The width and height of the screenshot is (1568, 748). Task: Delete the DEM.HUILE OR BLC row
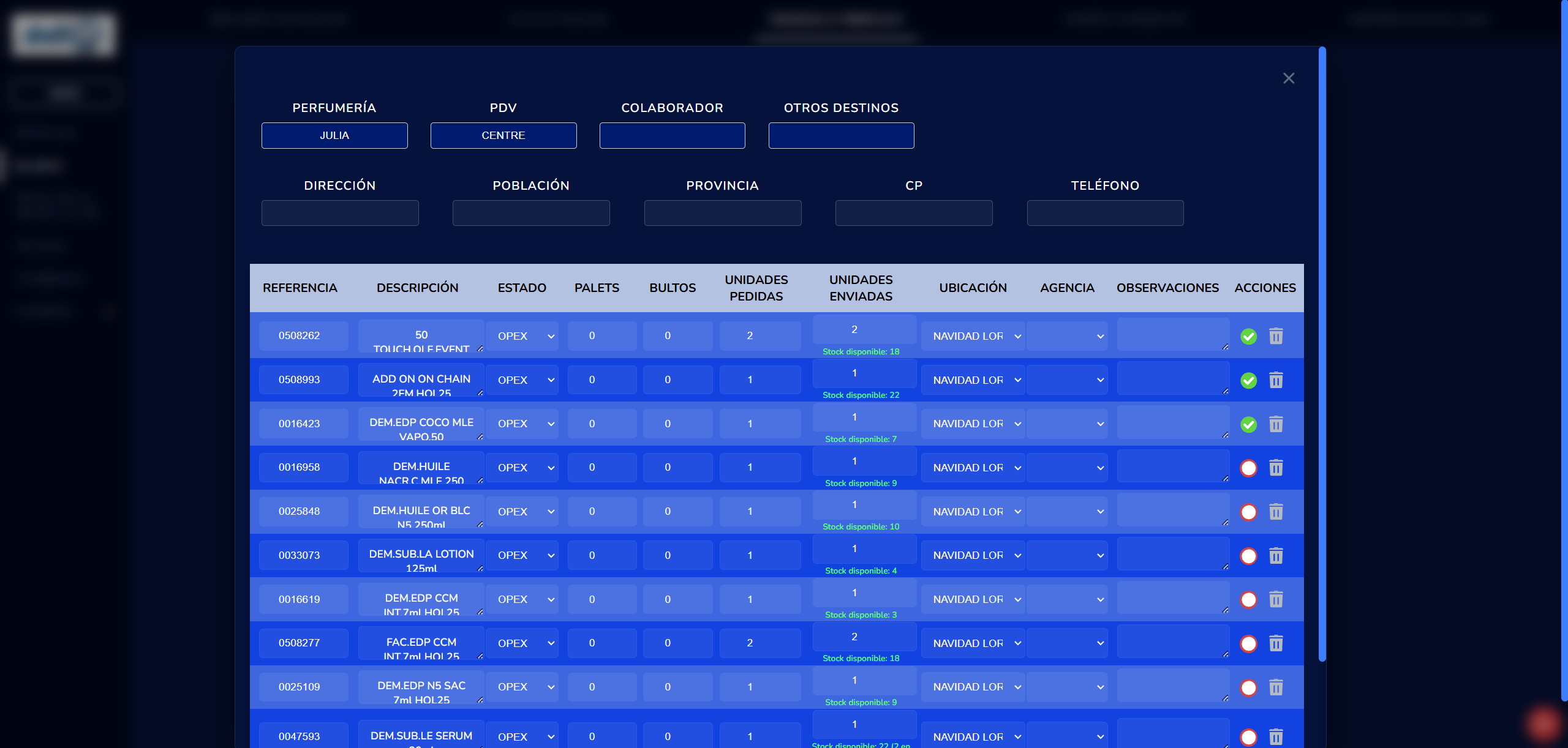[1276, 512]
